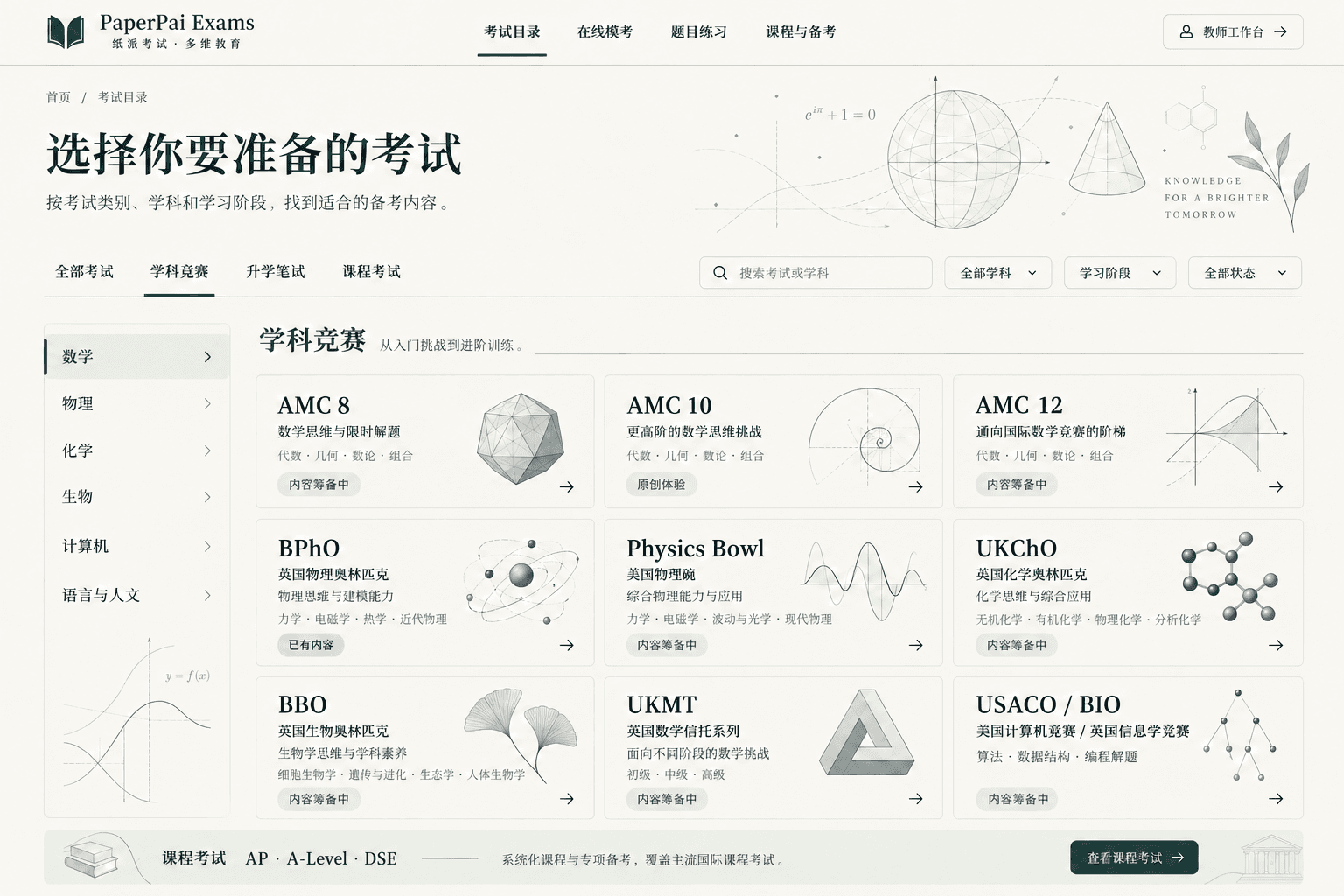Viewport: 1344px width, 896px height.
Task: Click the arrow icon on the Physics Bowl card
Action: pyautogui.click(x=915, y=645)
